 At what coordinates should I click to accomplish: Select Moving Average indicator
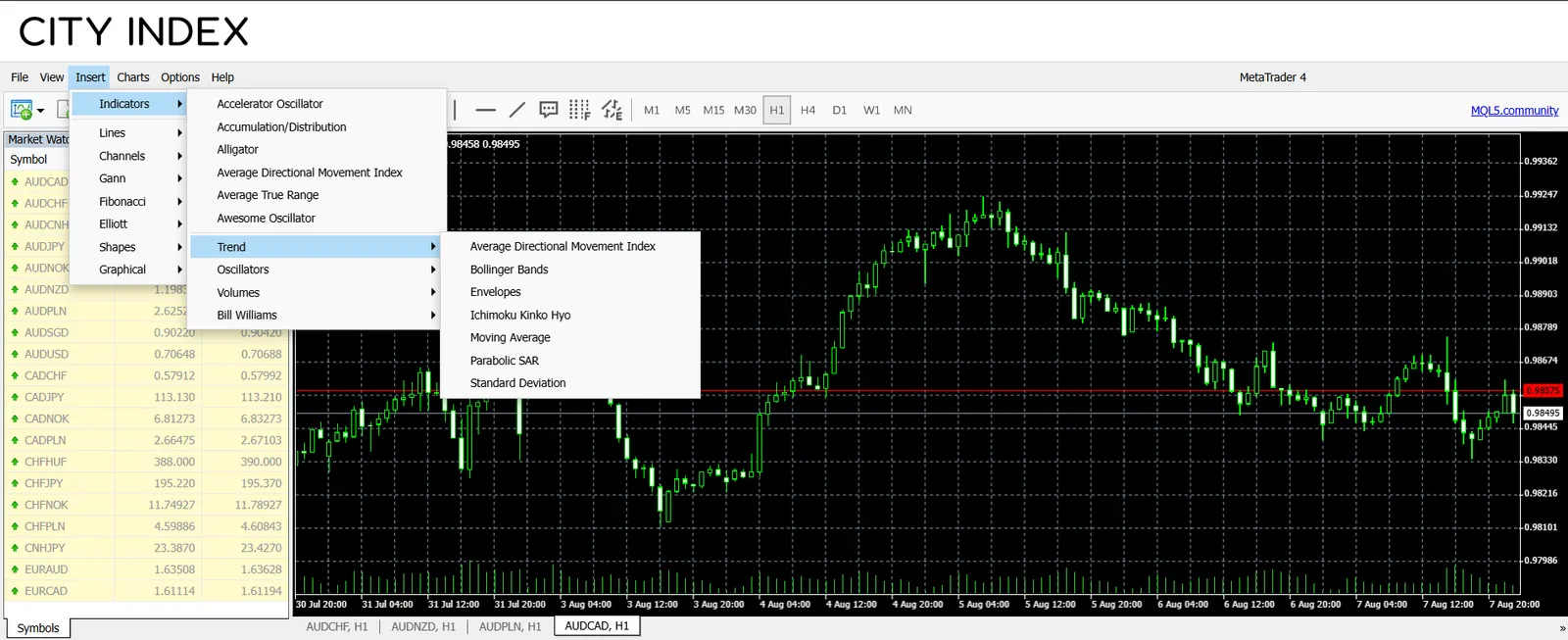click(x=570, y=338)
